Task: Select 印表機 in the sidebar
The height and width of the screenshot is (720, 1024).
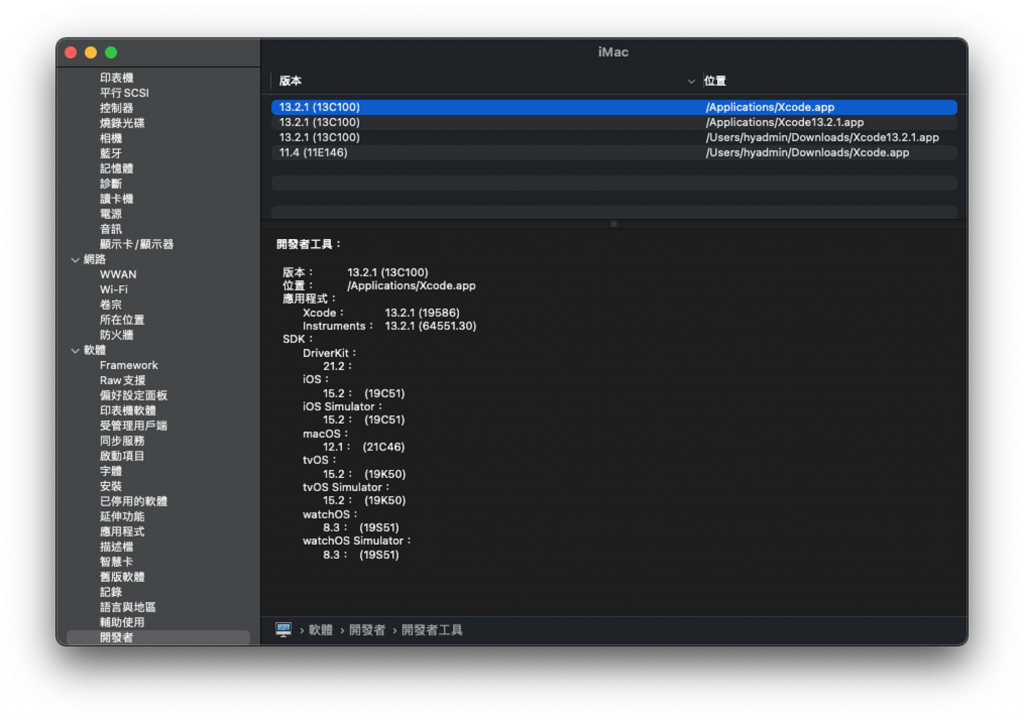Action: [116, 78]
